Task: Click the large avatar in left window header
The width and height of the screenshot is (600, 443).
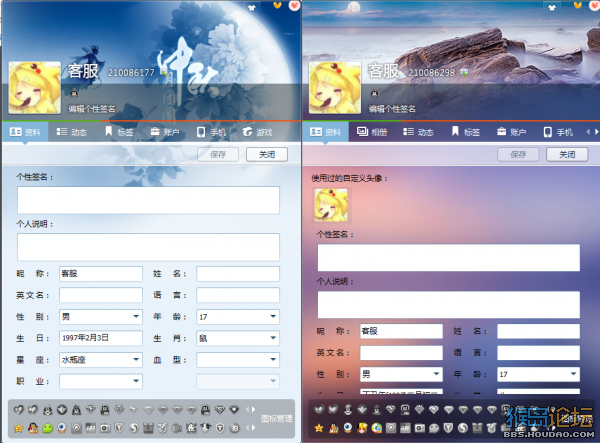Action: coord(34,88)
